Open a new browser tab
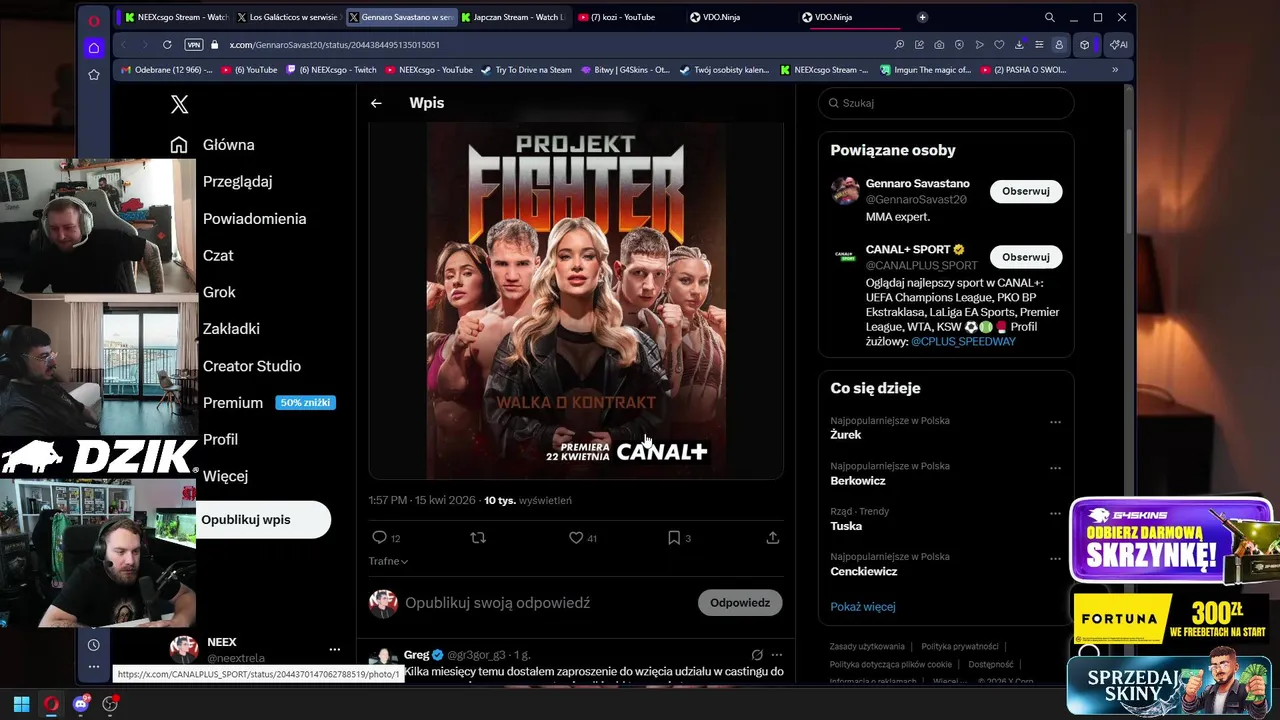1280x720 pixels. 922,17
